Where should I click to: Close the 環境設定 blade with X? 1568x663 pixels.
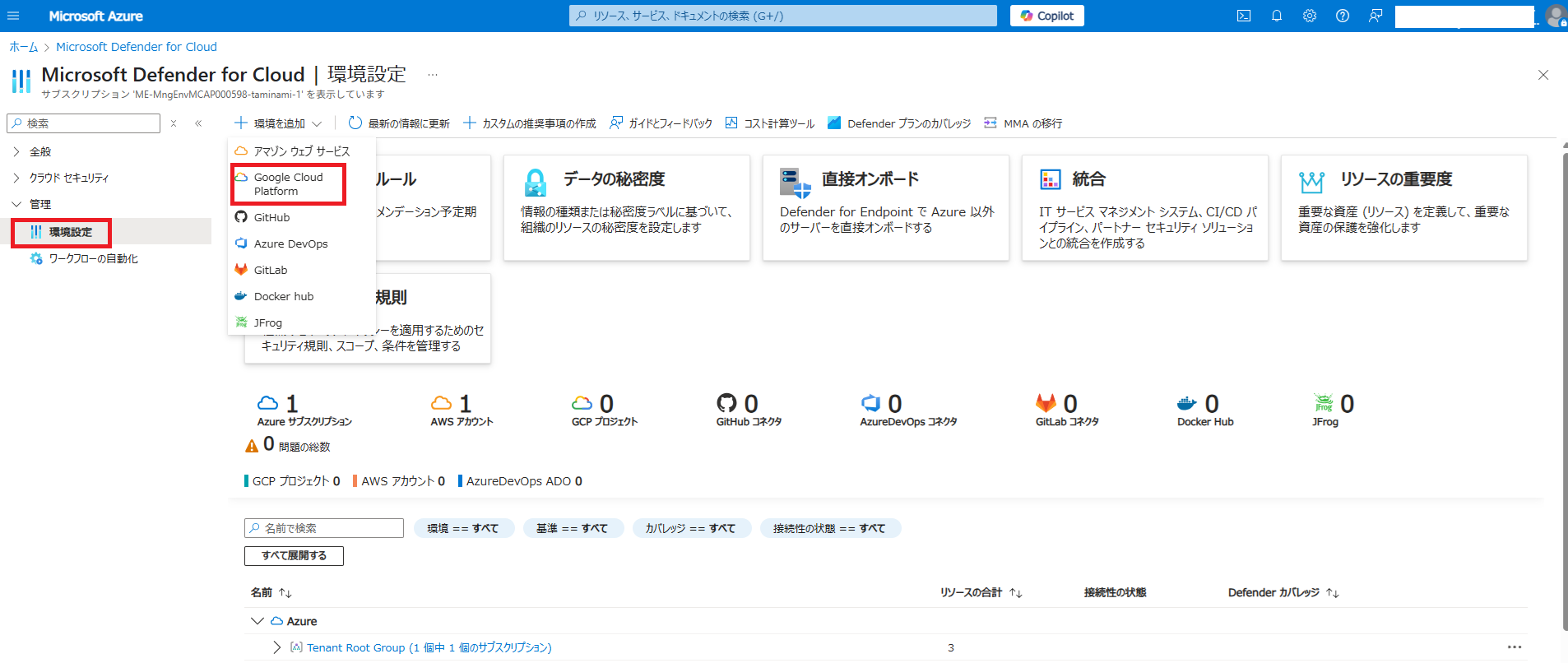[1543, 75]
